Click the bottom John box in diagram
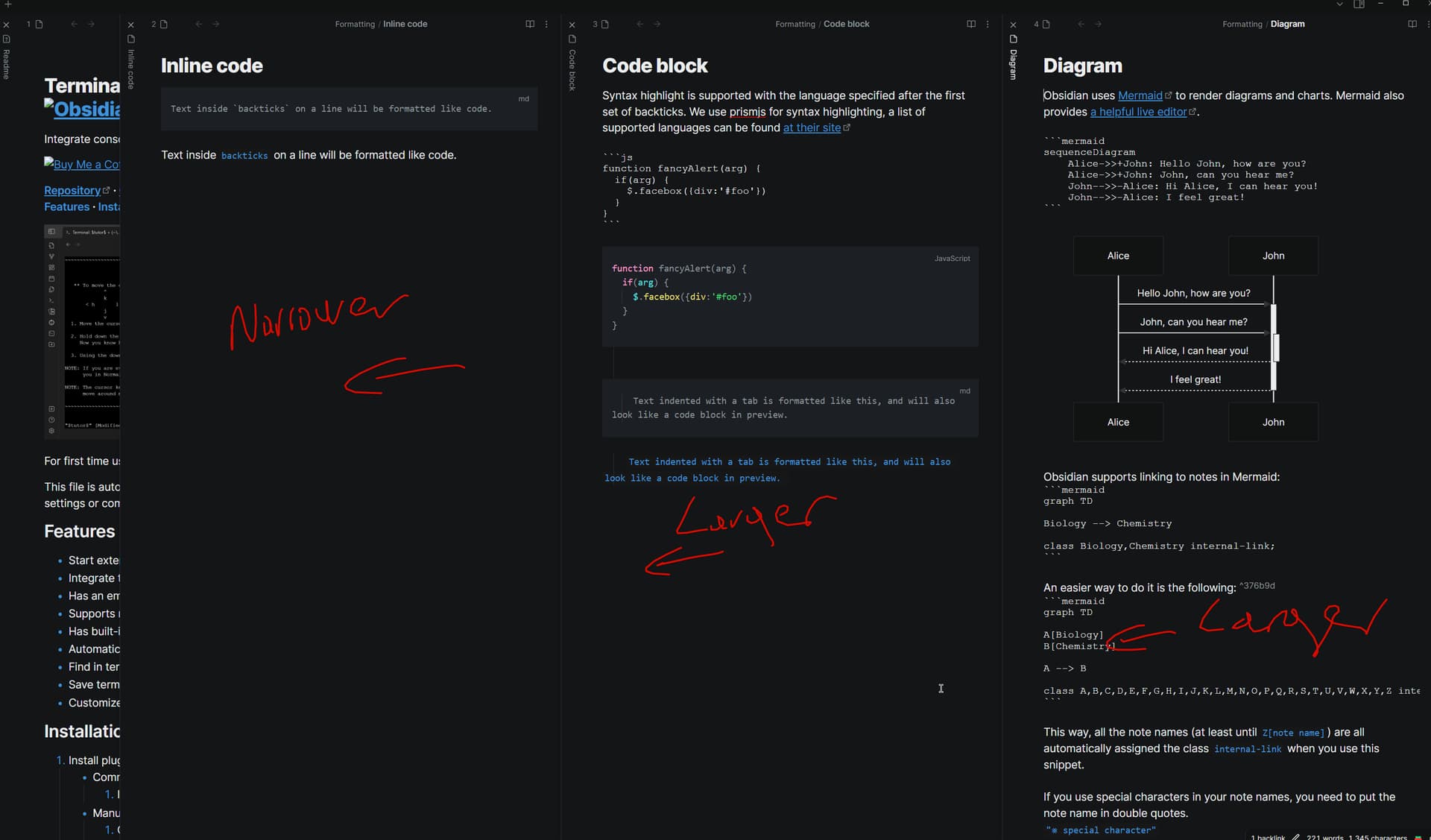 (x=1273, y=422)
